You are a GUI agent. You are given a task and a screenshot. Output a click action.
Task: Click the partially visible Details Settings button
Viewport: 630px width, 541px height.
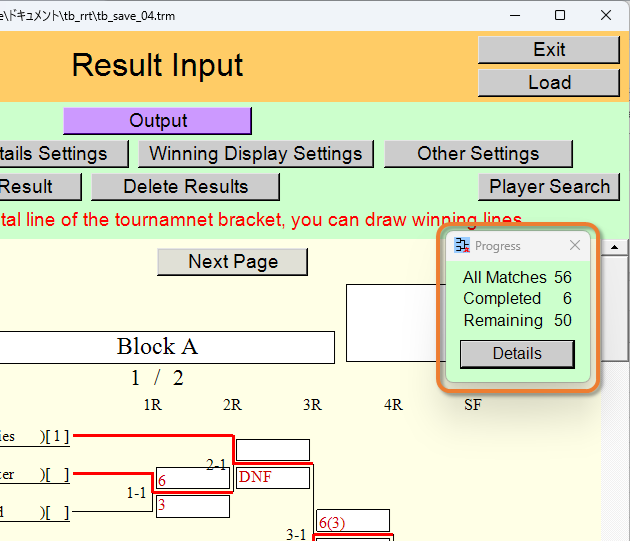[64, 154]
